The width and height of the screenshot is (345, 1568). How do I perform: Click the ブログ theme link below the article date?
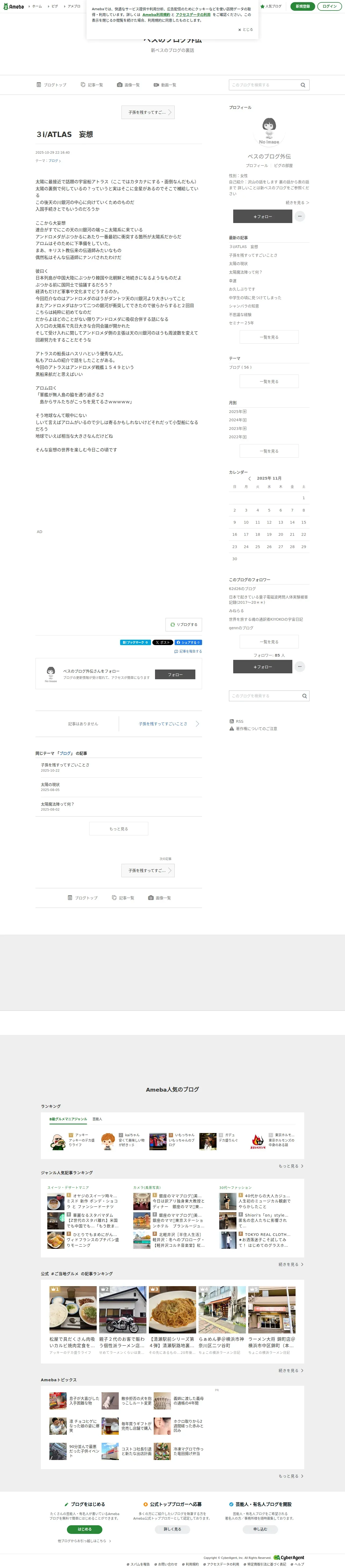(x=54, y=161)
